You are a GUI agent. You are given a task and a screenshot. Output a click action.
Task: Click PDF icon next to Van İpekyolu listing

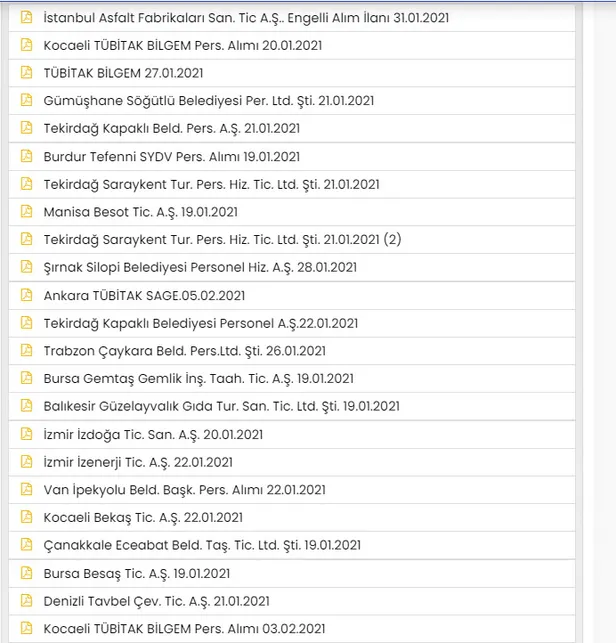pos(26,490)
